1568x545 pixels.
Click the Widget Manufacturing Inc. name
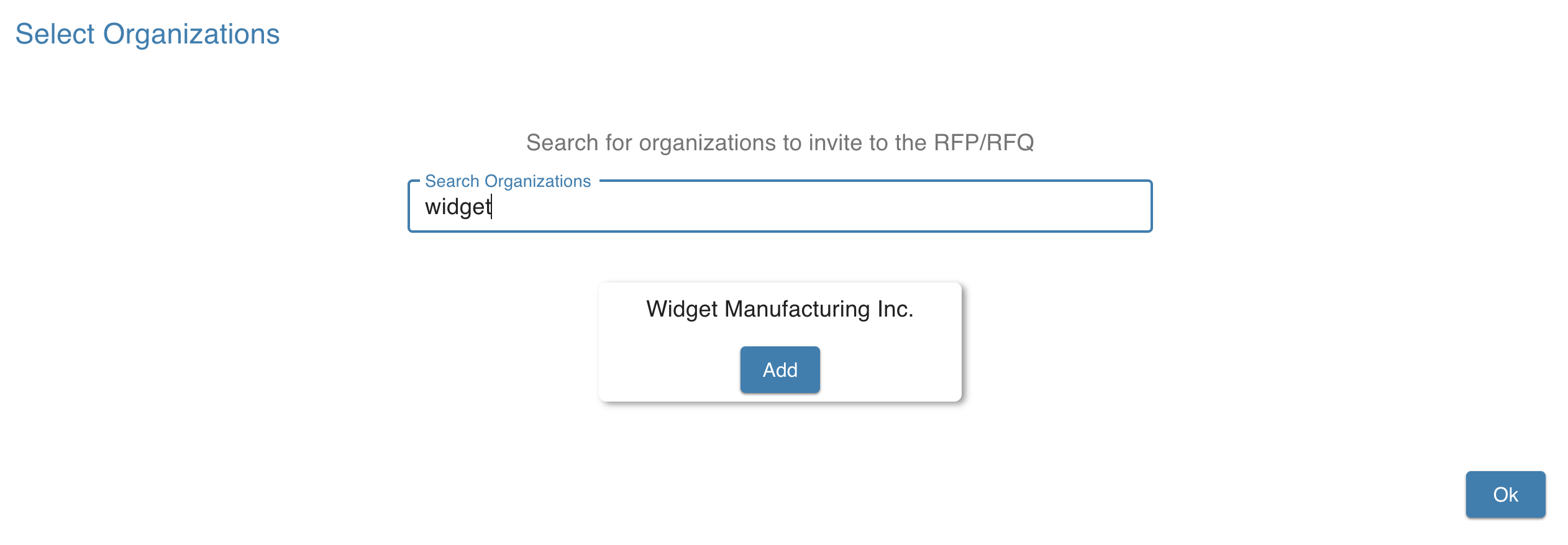click(x=780, y=308)
